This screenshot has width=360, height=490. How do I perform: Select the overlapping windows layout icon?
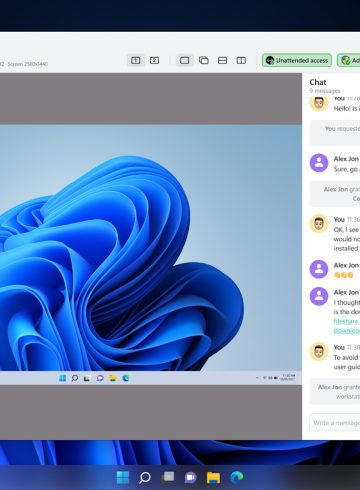[x=204, y=60]
